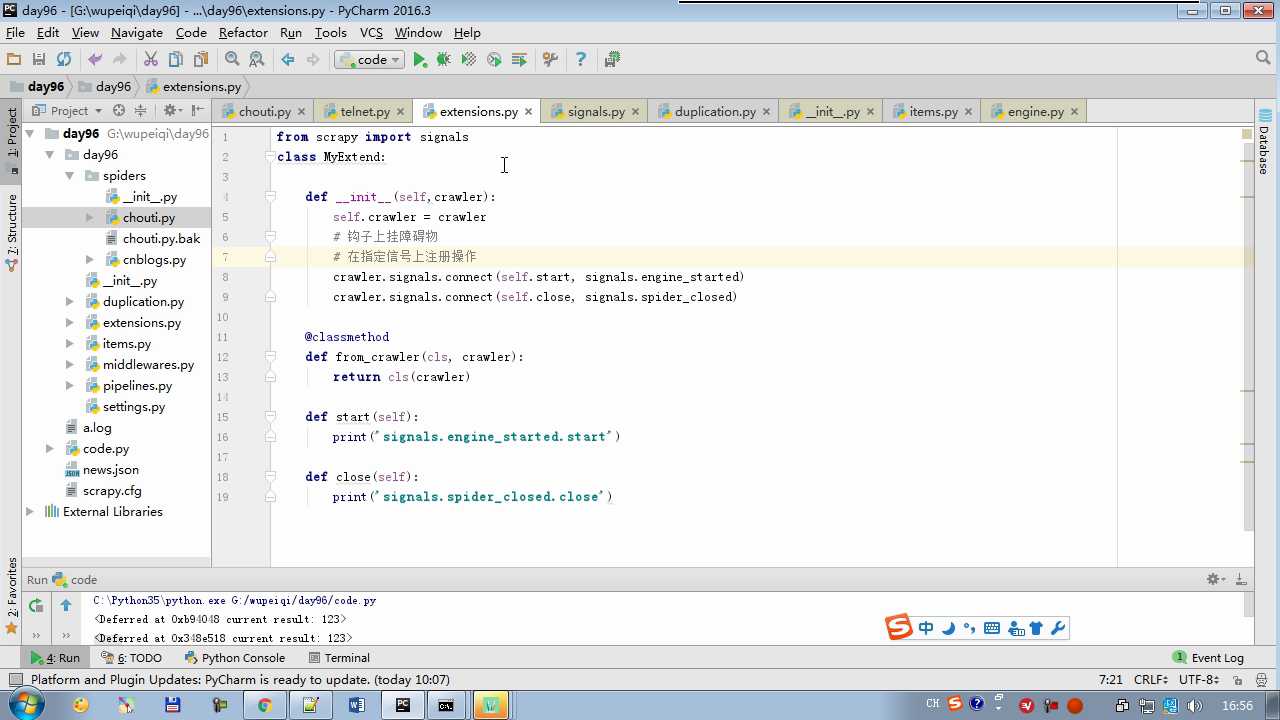Click the Run concurrency diagram icon

(519, 60)
